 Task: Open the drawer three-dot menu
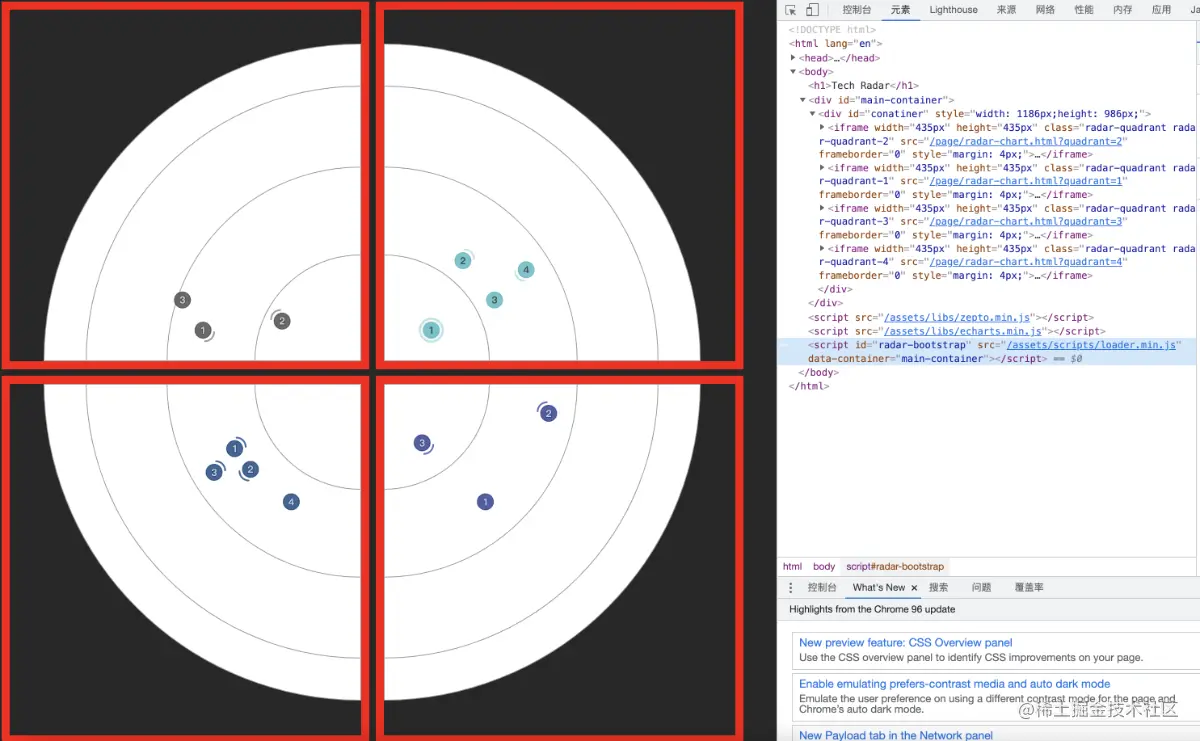coord(791,588)
